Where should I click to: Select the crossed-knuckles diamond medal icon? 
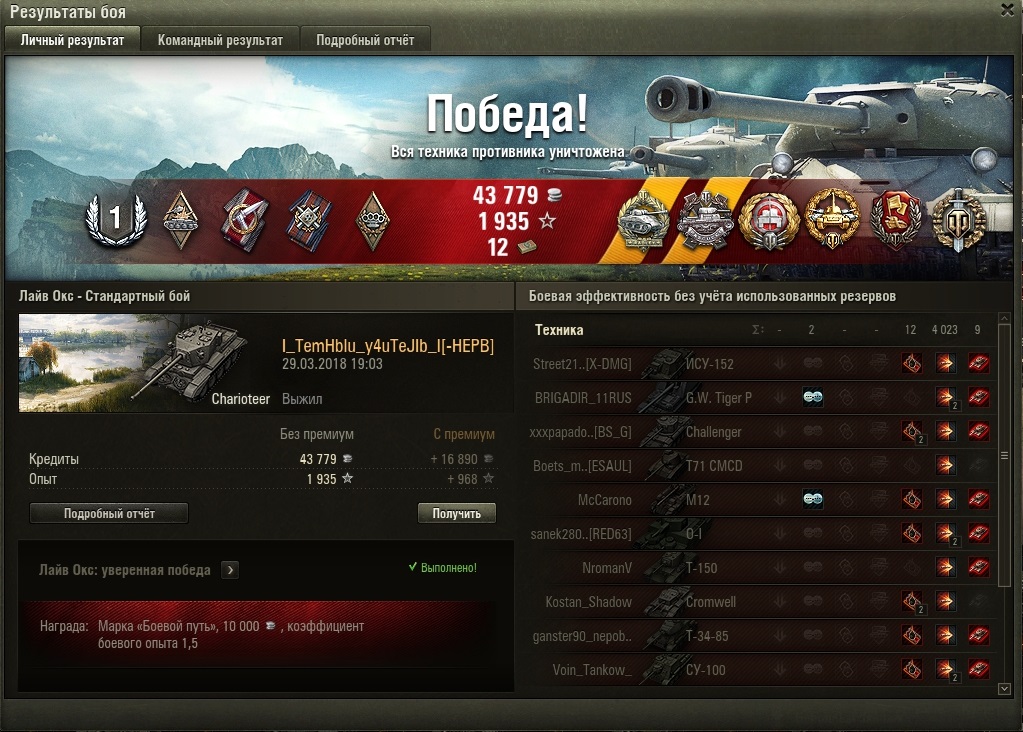tap(373, 221)
